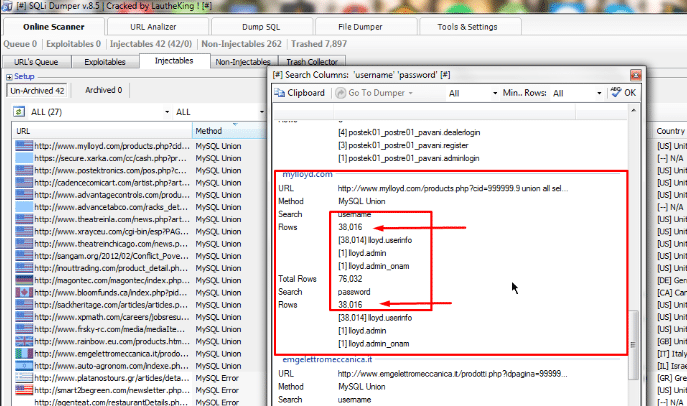Select the URL's Queue tab

(36, 62)
